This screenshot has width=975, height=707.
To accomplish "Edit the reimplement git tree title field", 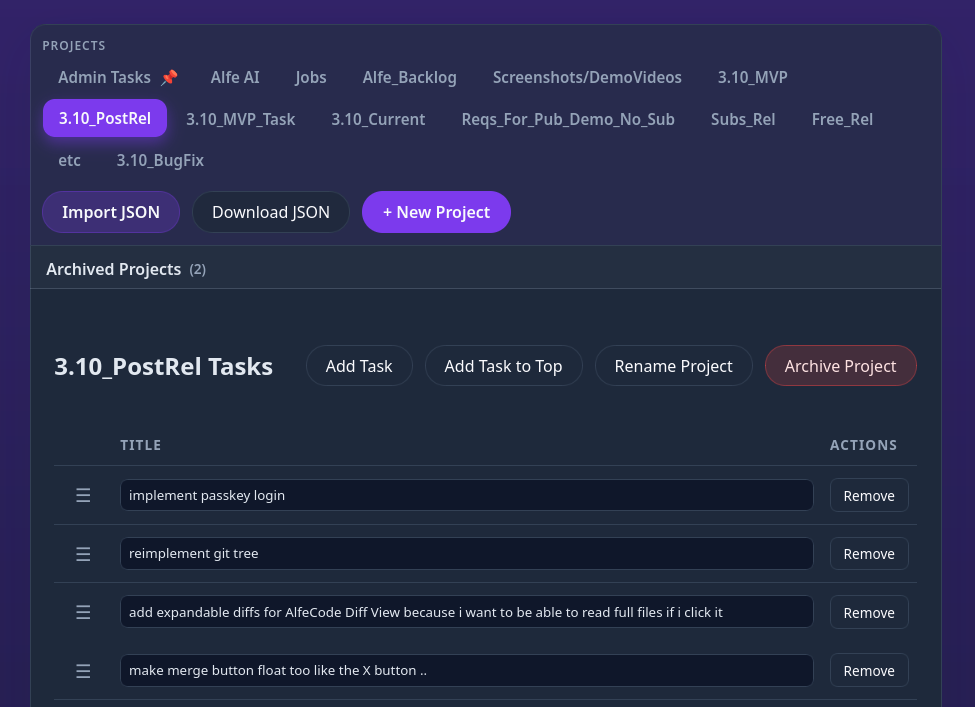I will tap(466, 554).
